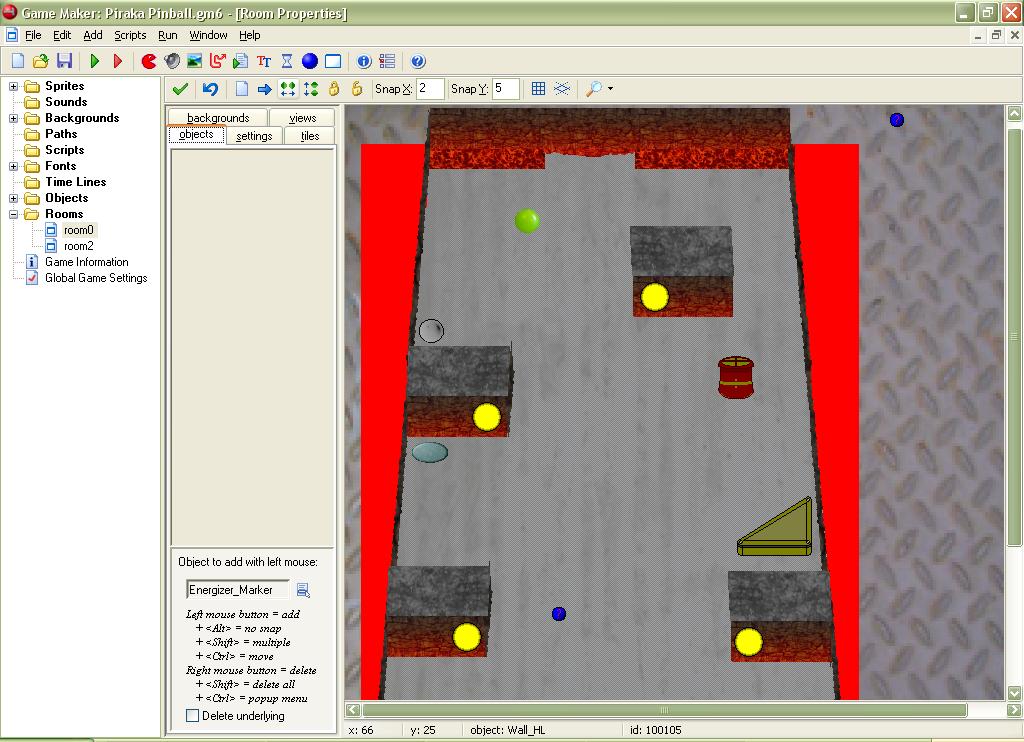Open the zoom options dropdown arrow
The height and width of the screenshot is (742, 1024).
point(611,88)
